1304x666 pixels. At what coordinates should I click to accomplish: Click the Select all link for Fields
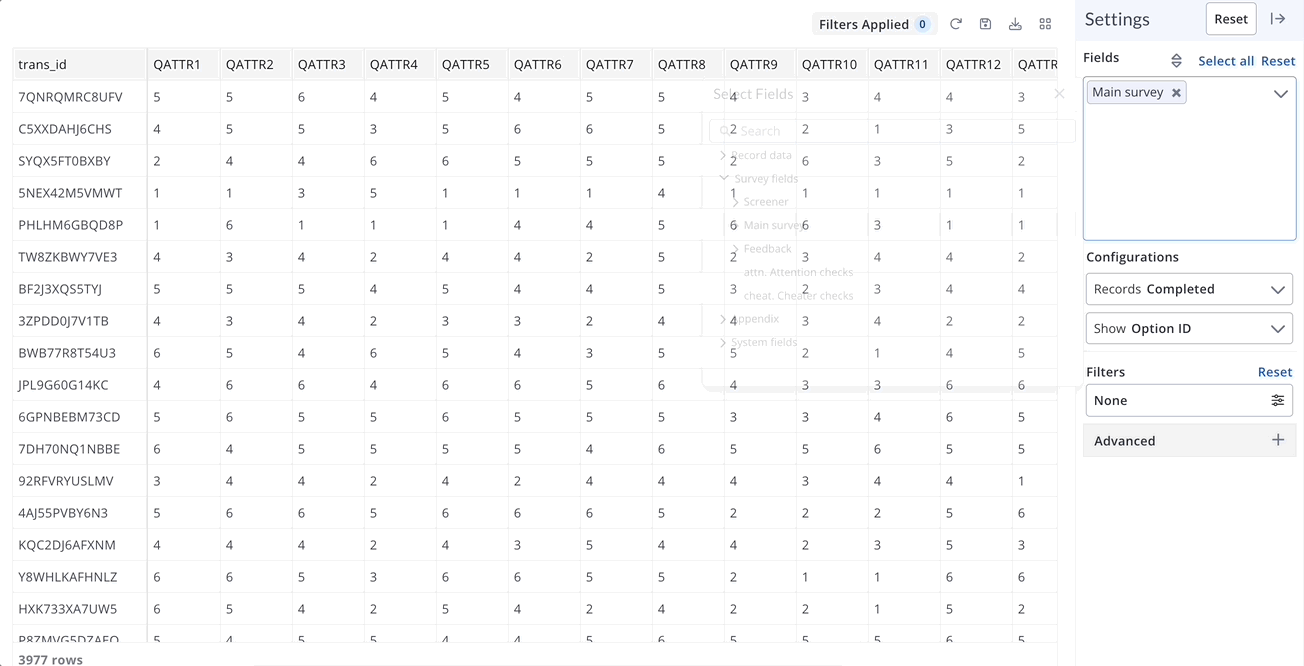click(x=1225, y=61)
